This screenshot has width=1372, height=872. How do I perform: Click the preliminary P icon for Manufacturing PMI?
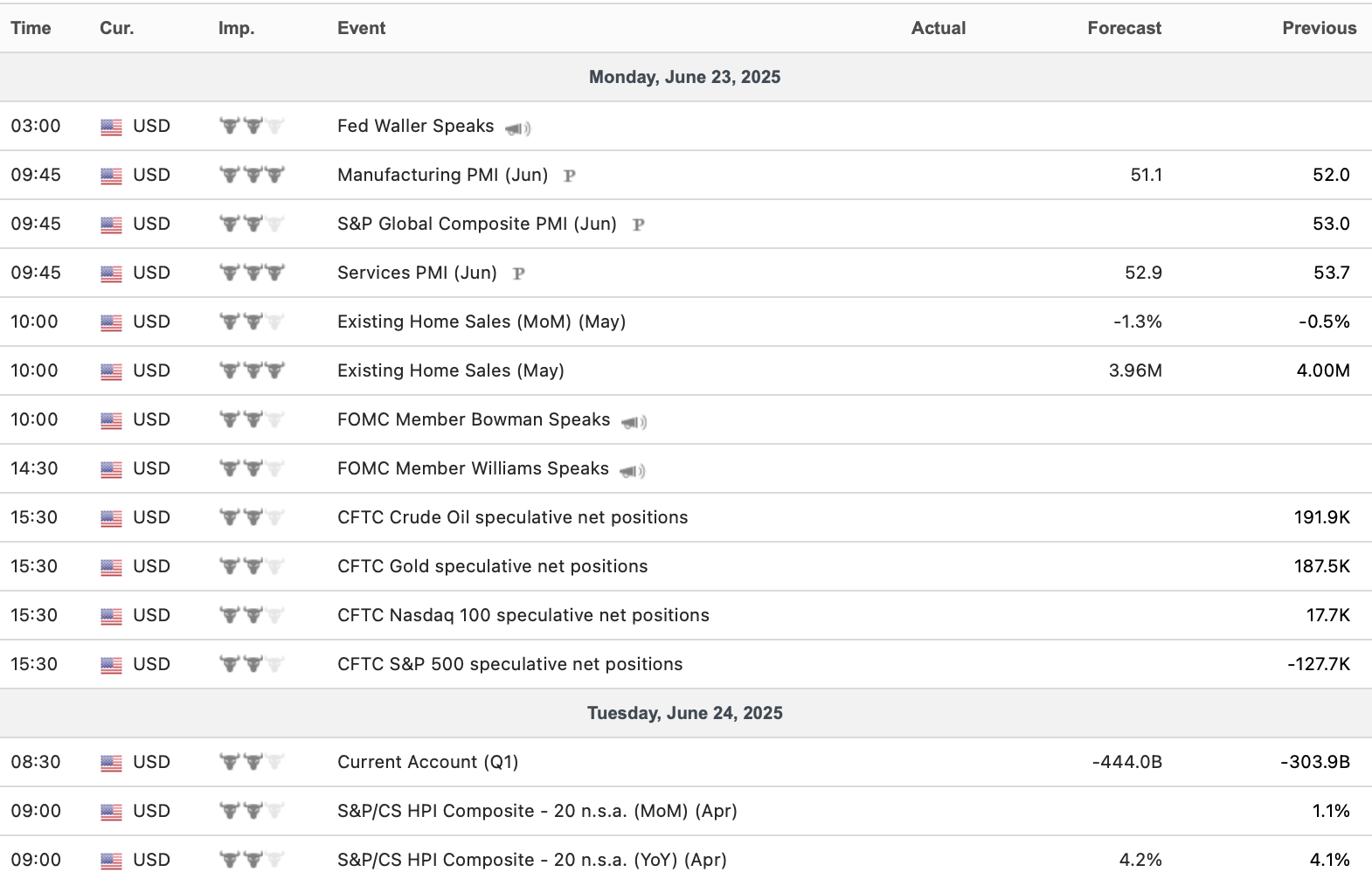569,176
